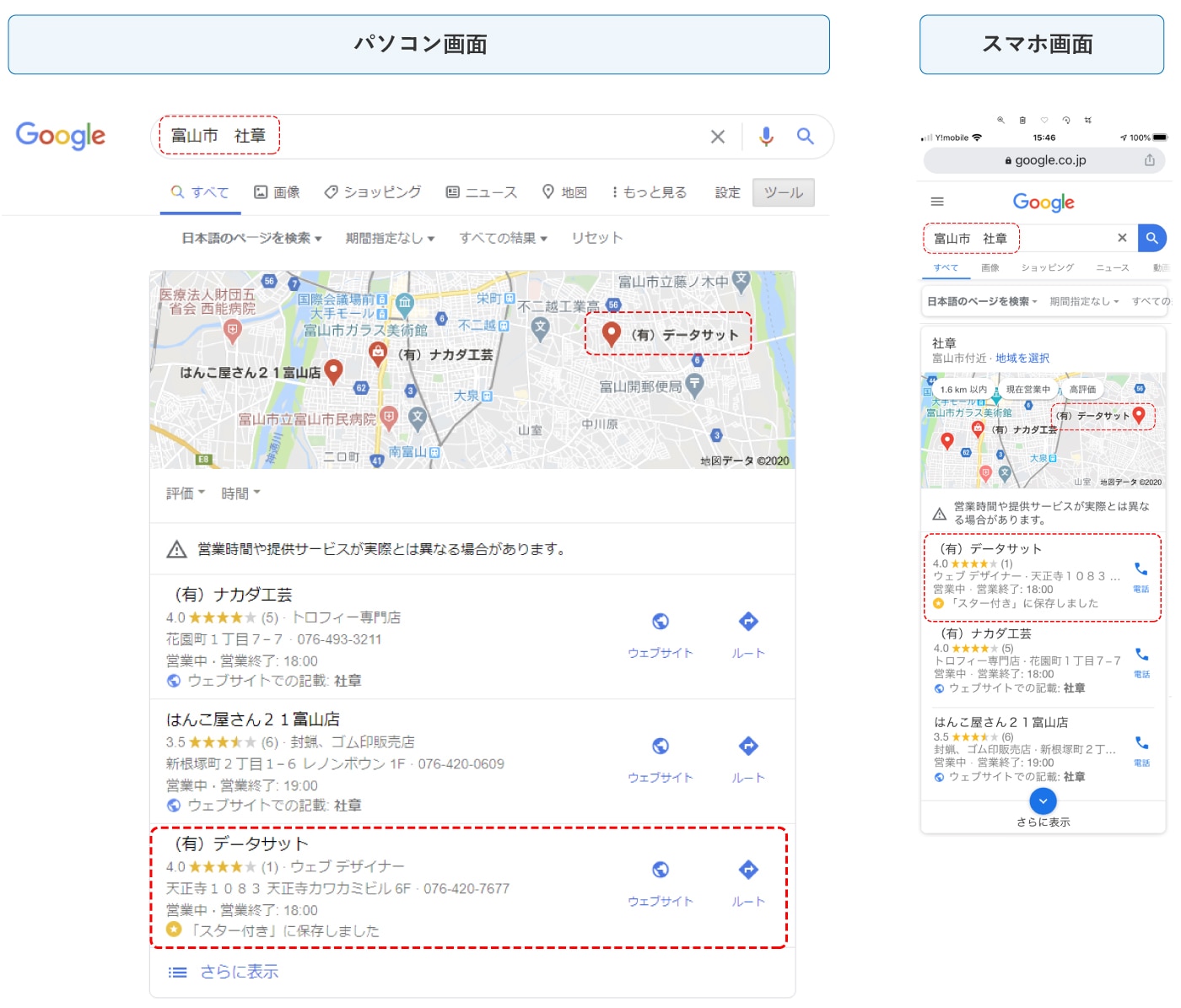This screenshot has height=1008, width=1181.
Task: Click 富山開郵便局 label on PC map
Action: (640, 386)
